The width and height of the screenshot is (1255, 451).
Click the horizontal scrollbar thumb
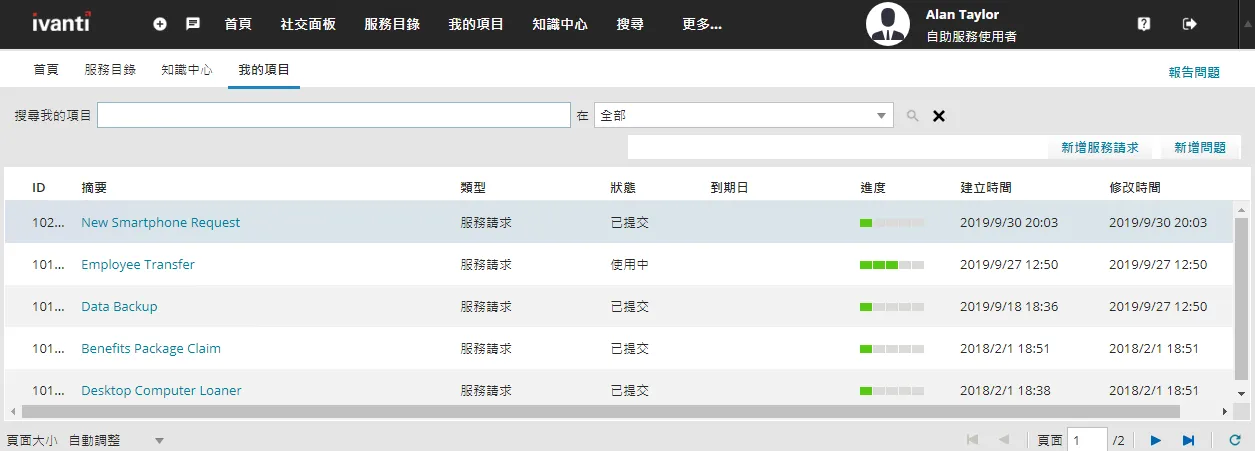600,411
